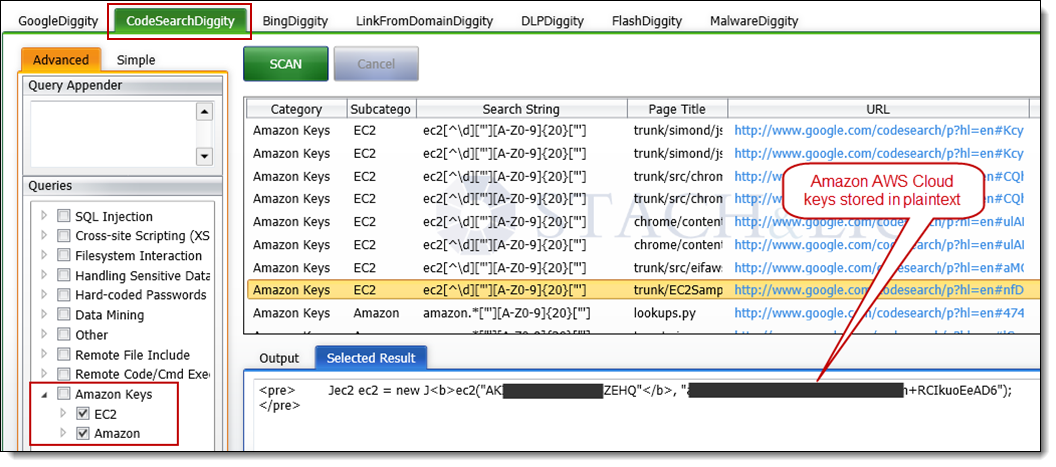Click the Subcategory column header

point(382,108)
